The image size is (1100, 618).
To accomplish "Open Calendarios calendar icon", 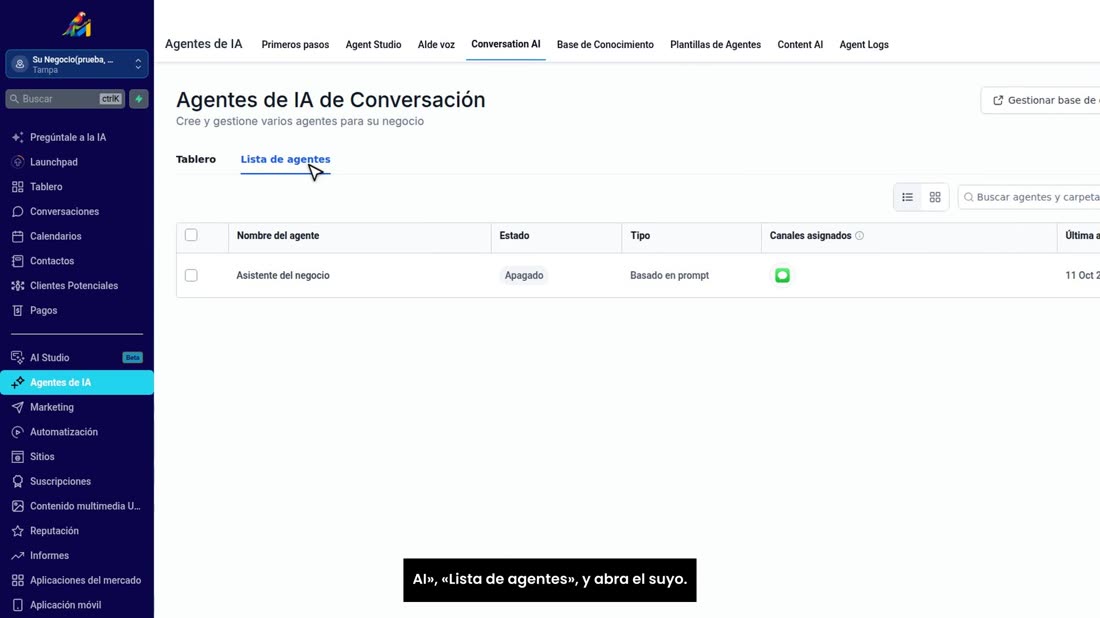I will pos(18,236).
